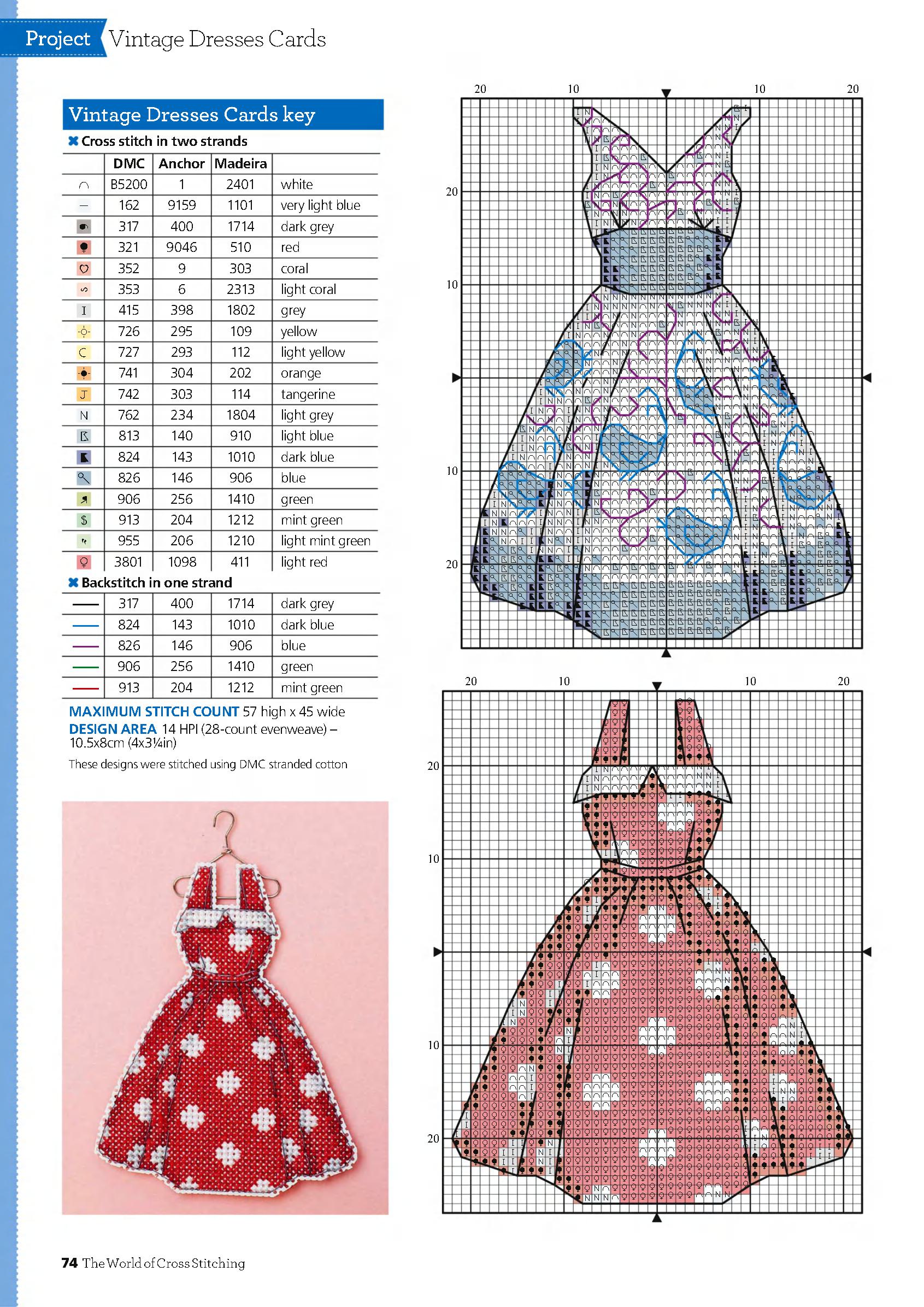Click the 'MAXIMUM STITCH COUNT' heading text

153,711
